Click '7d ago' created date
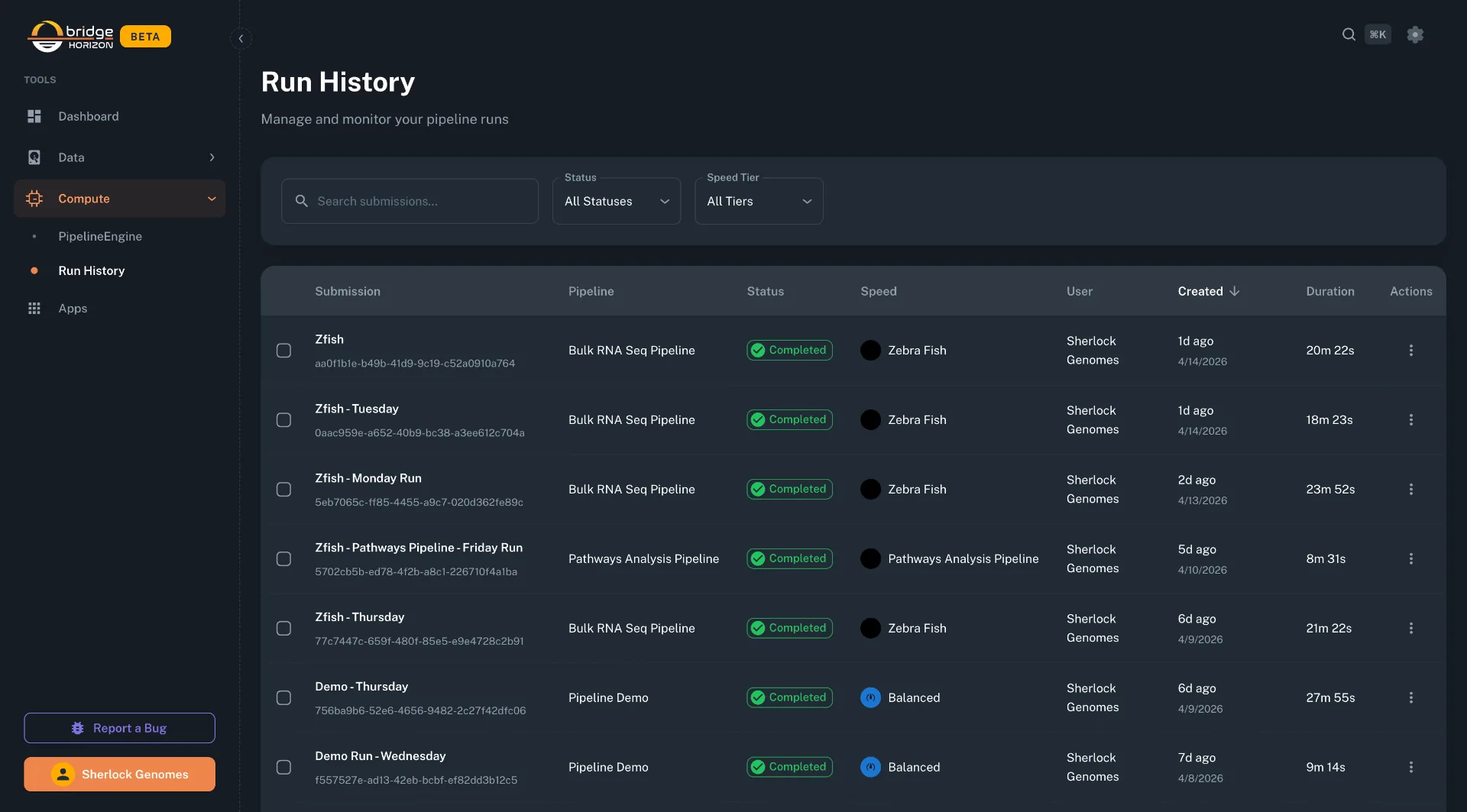 pyautogui.click(x=1197, y=757)
